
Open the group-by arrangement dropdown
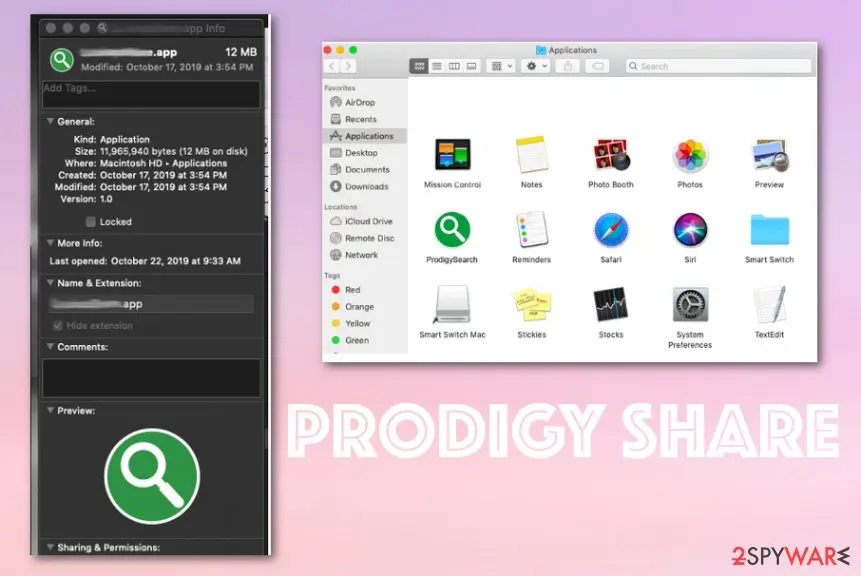coord(500,66)
